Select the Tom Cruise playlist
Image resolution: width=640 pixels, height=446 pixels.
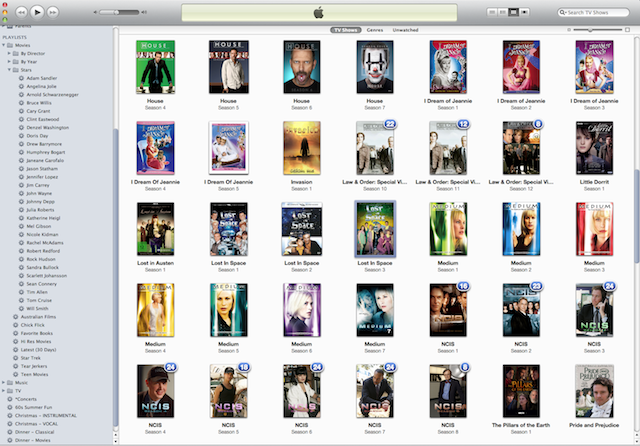(39, 300)
